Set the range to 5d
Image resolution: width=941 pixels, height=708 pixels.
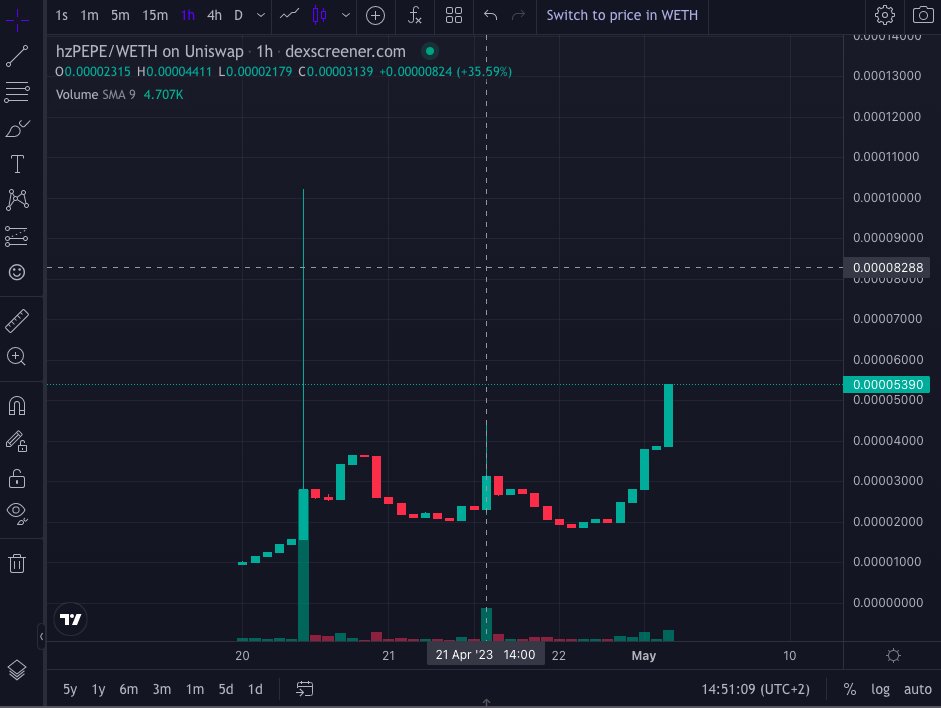[x=226, y=689]
